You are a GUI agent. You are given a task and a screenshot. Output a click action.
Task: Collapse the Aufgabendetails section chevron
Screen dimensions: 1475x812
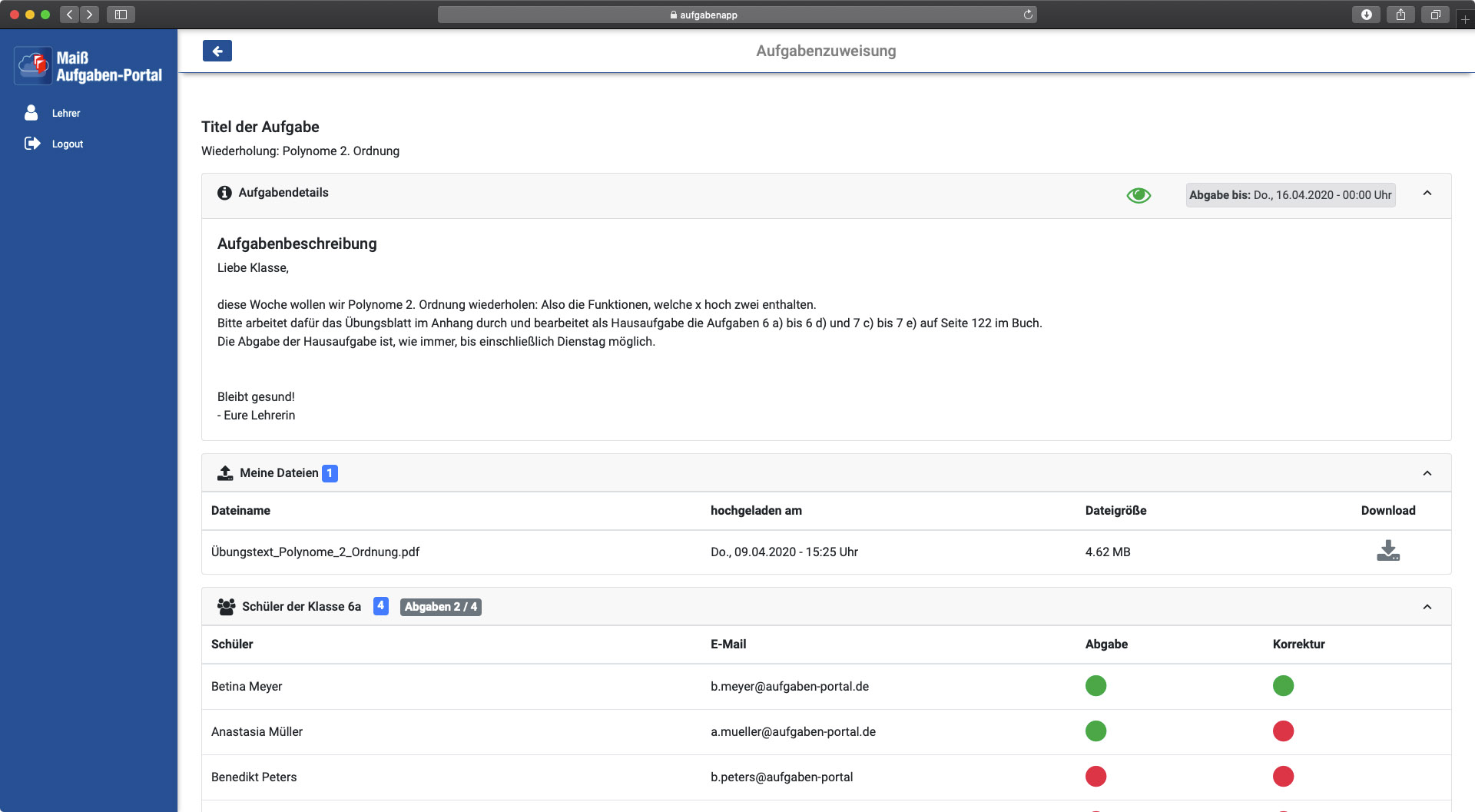1427,194
